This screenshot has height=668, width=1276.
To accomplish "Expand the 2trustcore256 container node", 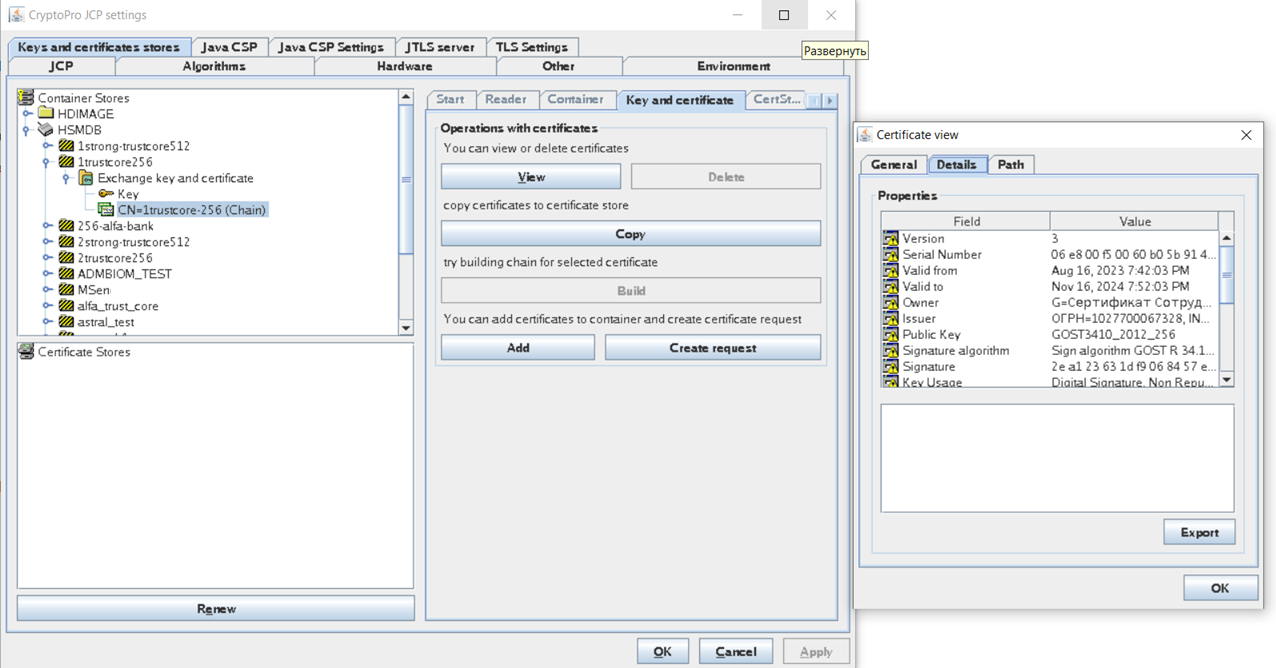I will click(45, 258).
